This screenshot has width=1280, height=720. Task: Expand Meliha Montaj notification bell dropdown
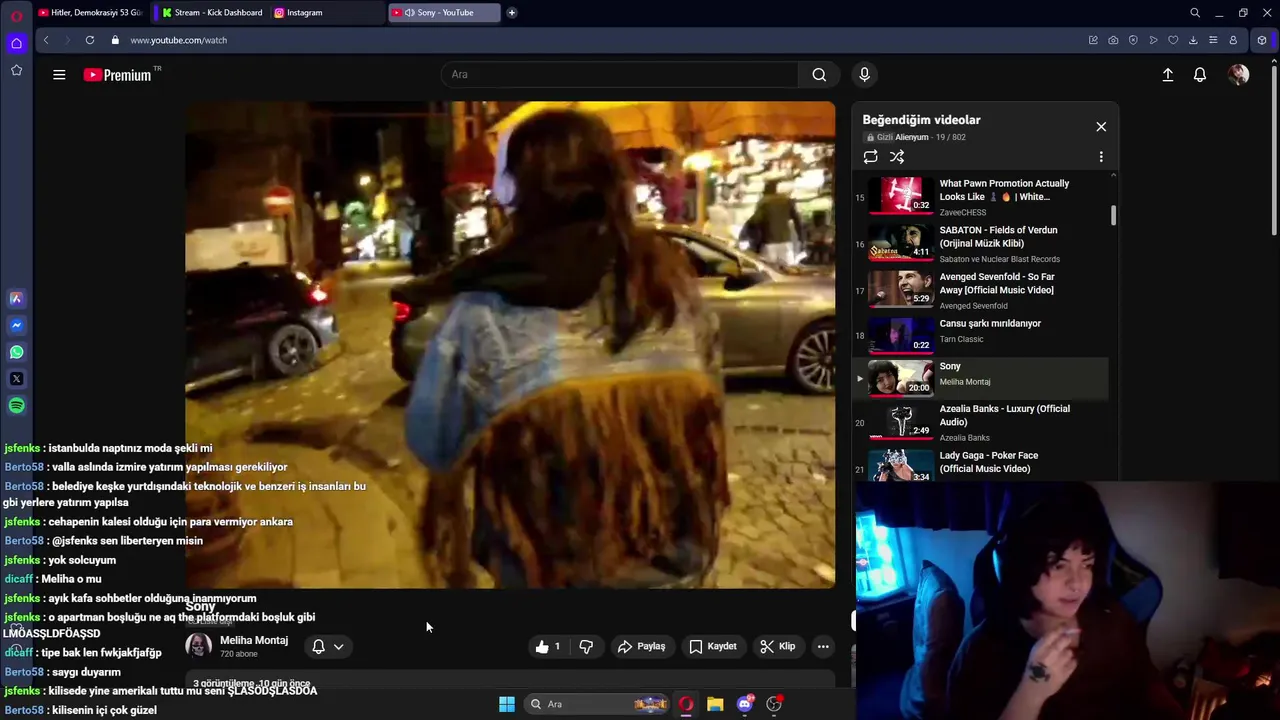click(x=327, y=647)
